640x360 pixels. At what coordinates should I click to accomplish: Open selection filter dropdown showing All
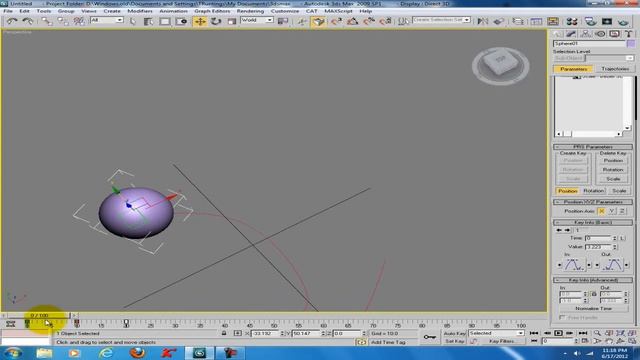click(x=107, y=20)
